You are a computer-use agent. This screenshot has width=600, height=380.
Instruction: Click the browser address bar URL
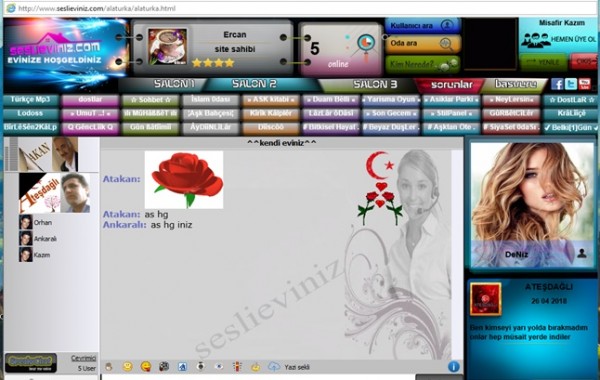click(x=97, y=8)
